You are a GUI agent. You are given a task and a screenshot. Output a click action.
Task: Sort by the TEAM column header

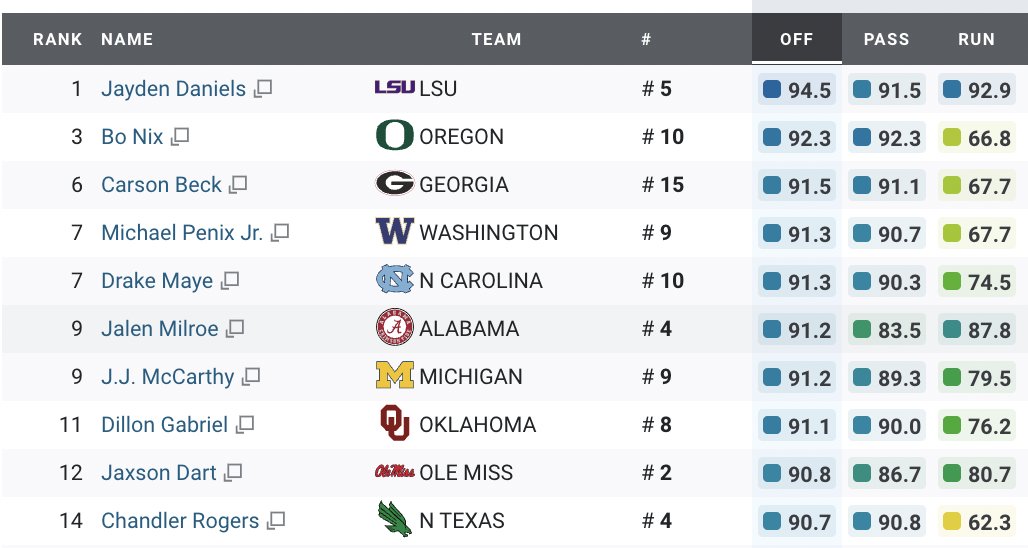pos(496,39)
